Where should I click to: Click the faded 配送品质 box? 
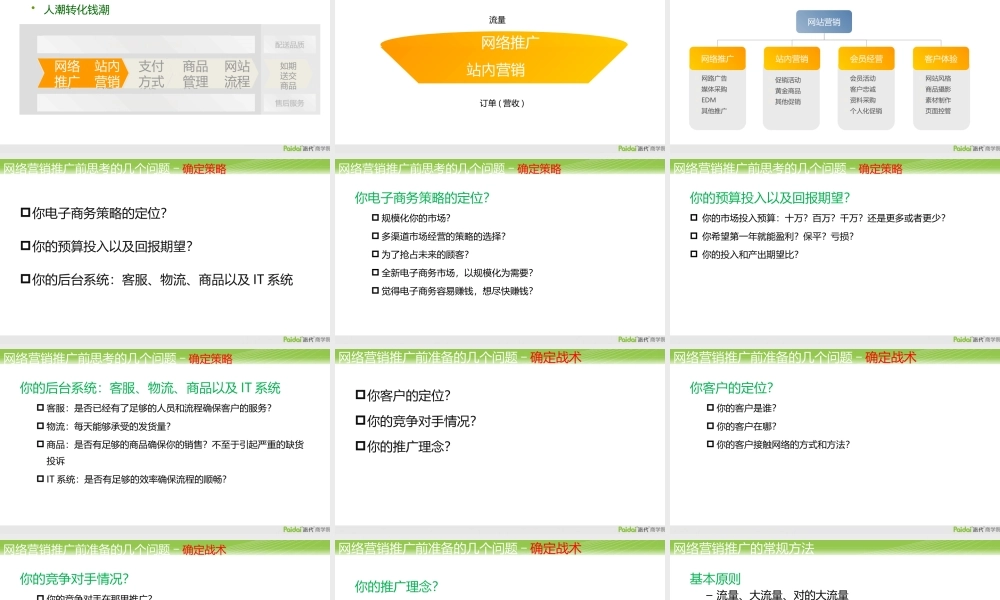click(x=289, y=44)
